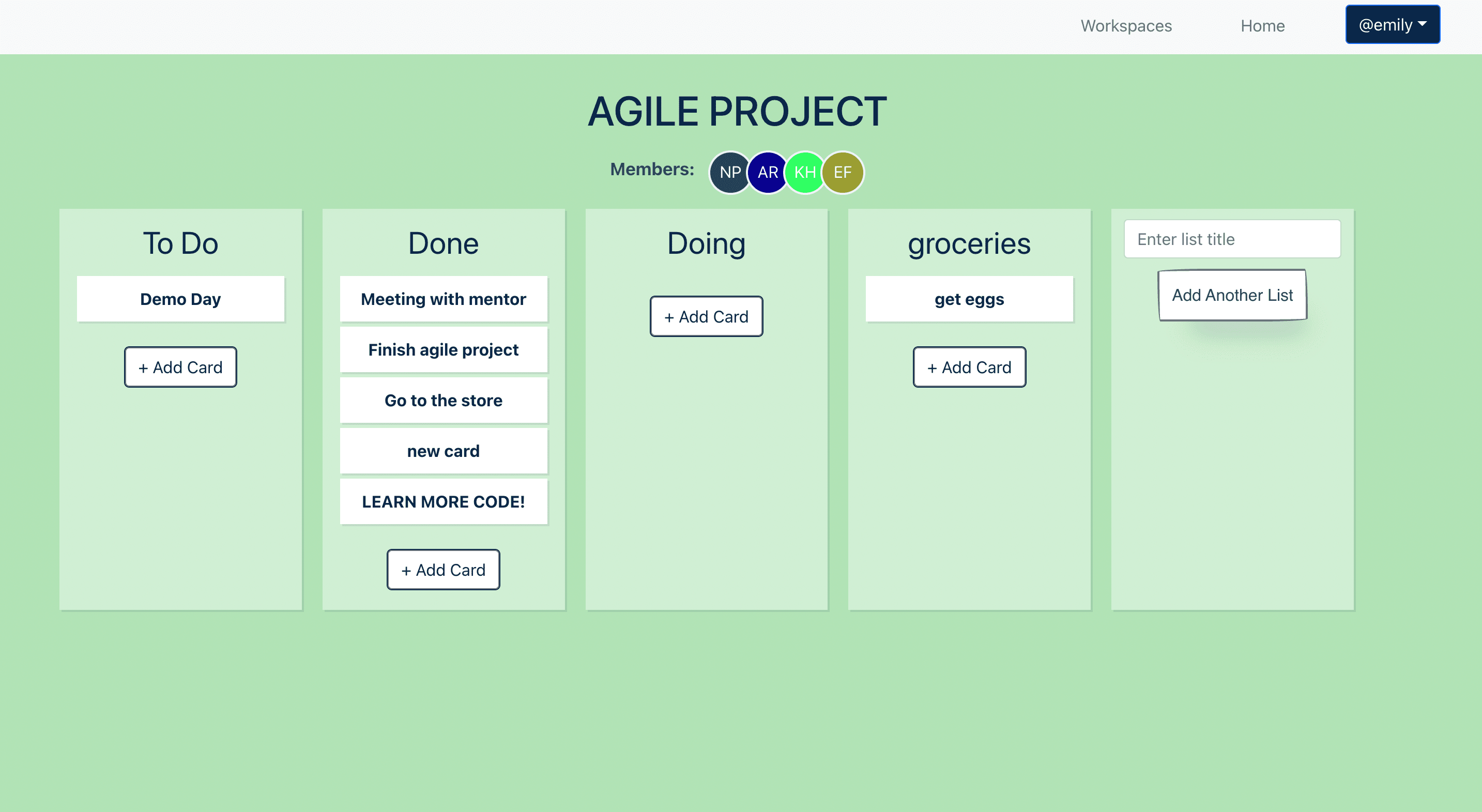Click Add Card in the Done list
The height and width of the screenshot is (812, 1482).
click(x=443, y=569)
